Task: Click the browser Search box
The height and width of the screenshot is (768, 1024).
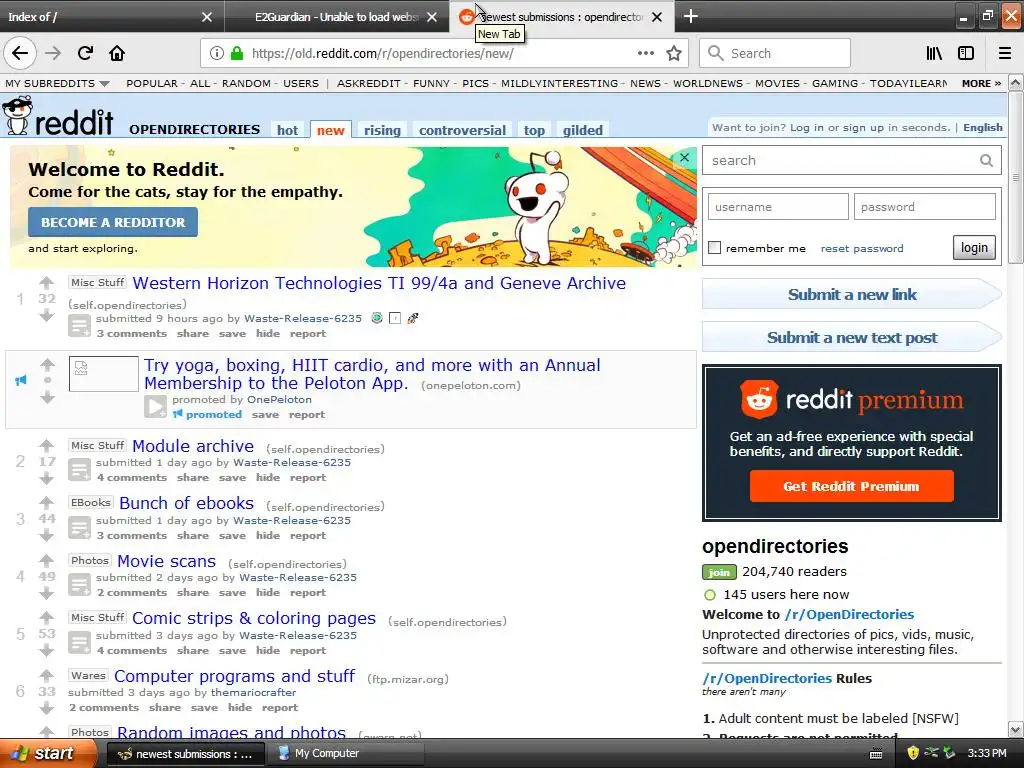Action: point(775,53)
